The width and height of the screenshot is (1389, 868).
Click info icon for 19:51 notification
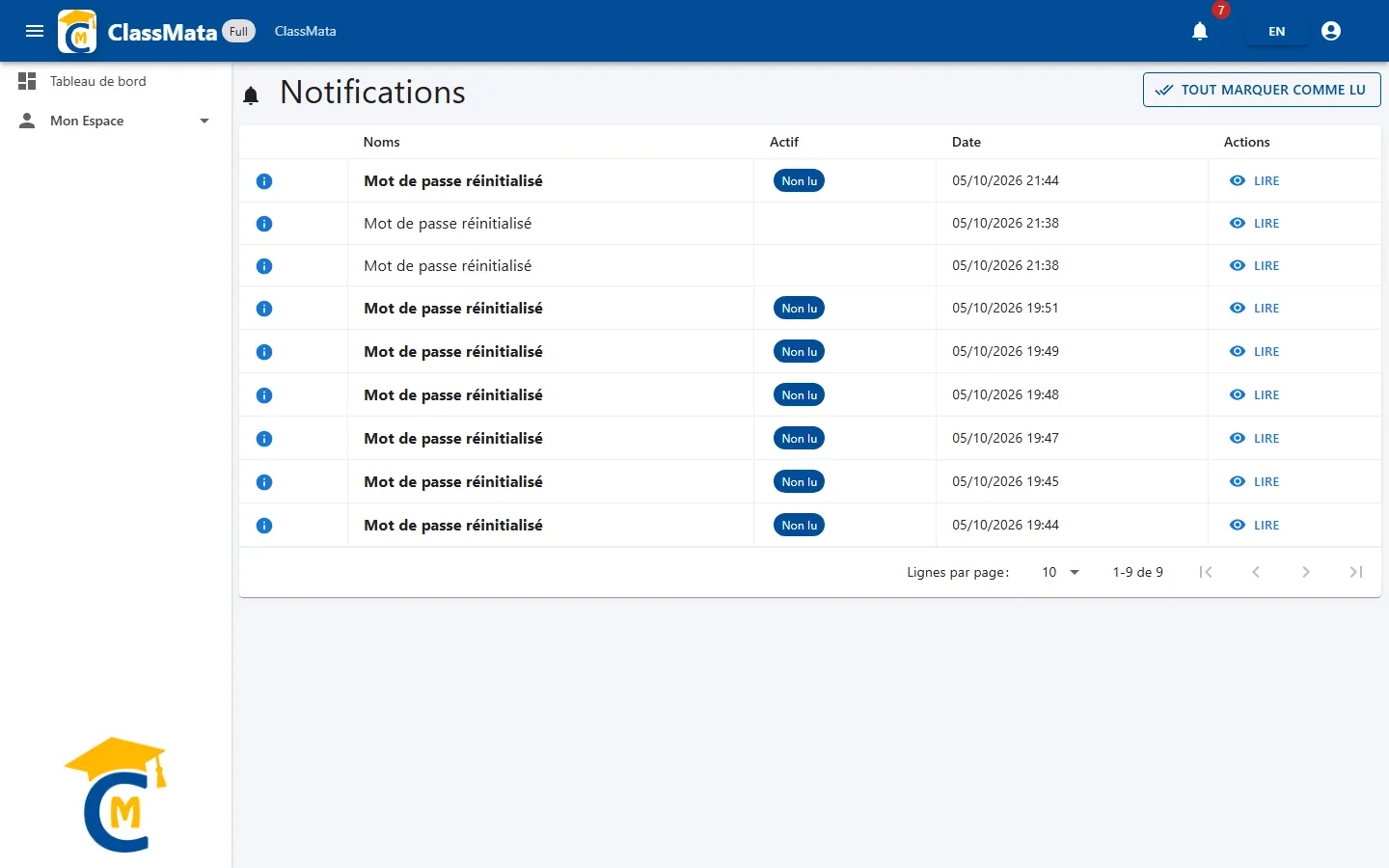pyautogui.click(x=264, y=309)
